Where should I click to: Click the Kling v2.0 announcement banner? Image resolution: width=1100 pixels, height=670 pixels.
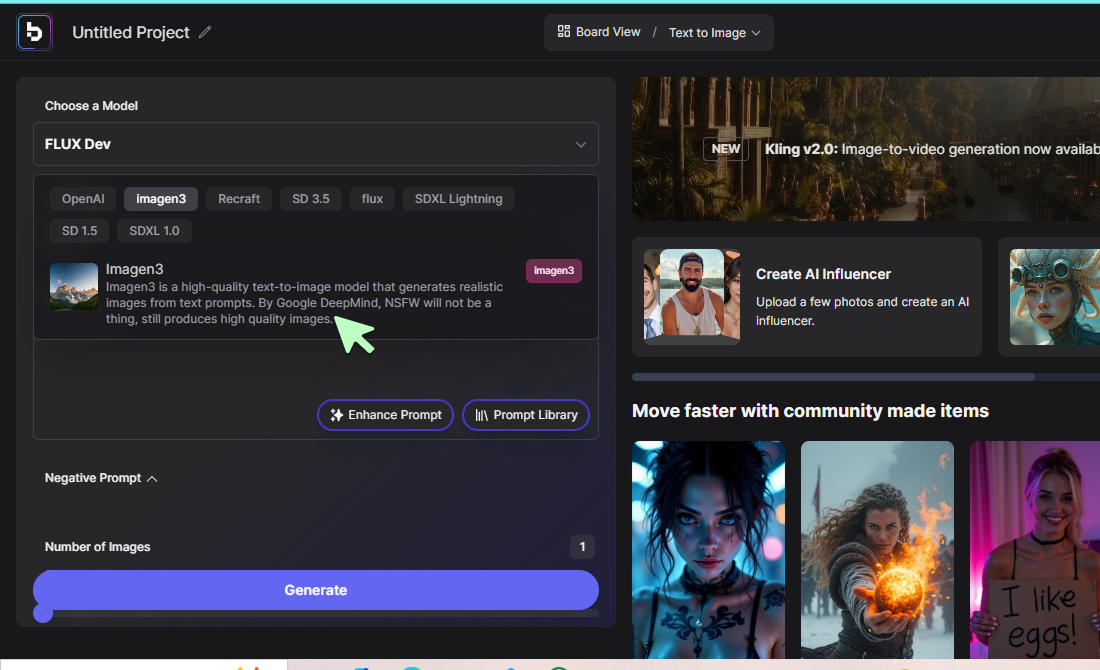(865, 149)
